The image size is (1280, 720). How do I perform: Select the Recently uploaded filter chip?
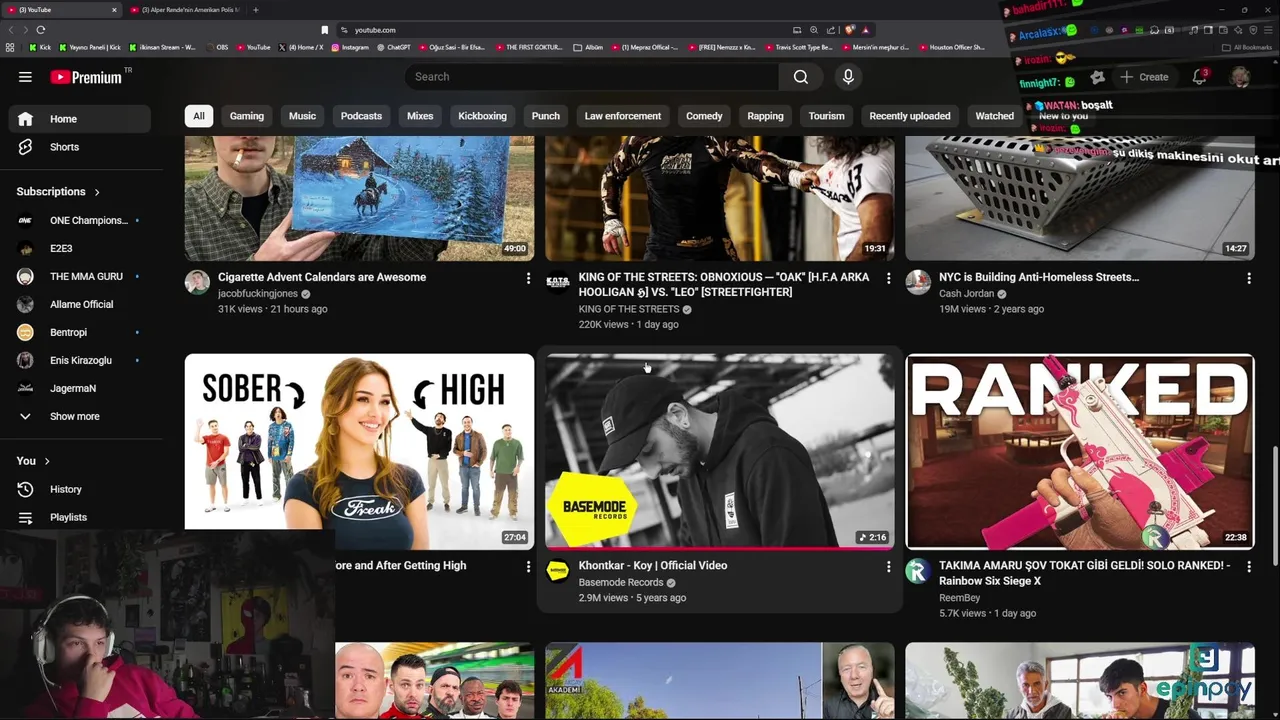point(910,116)
